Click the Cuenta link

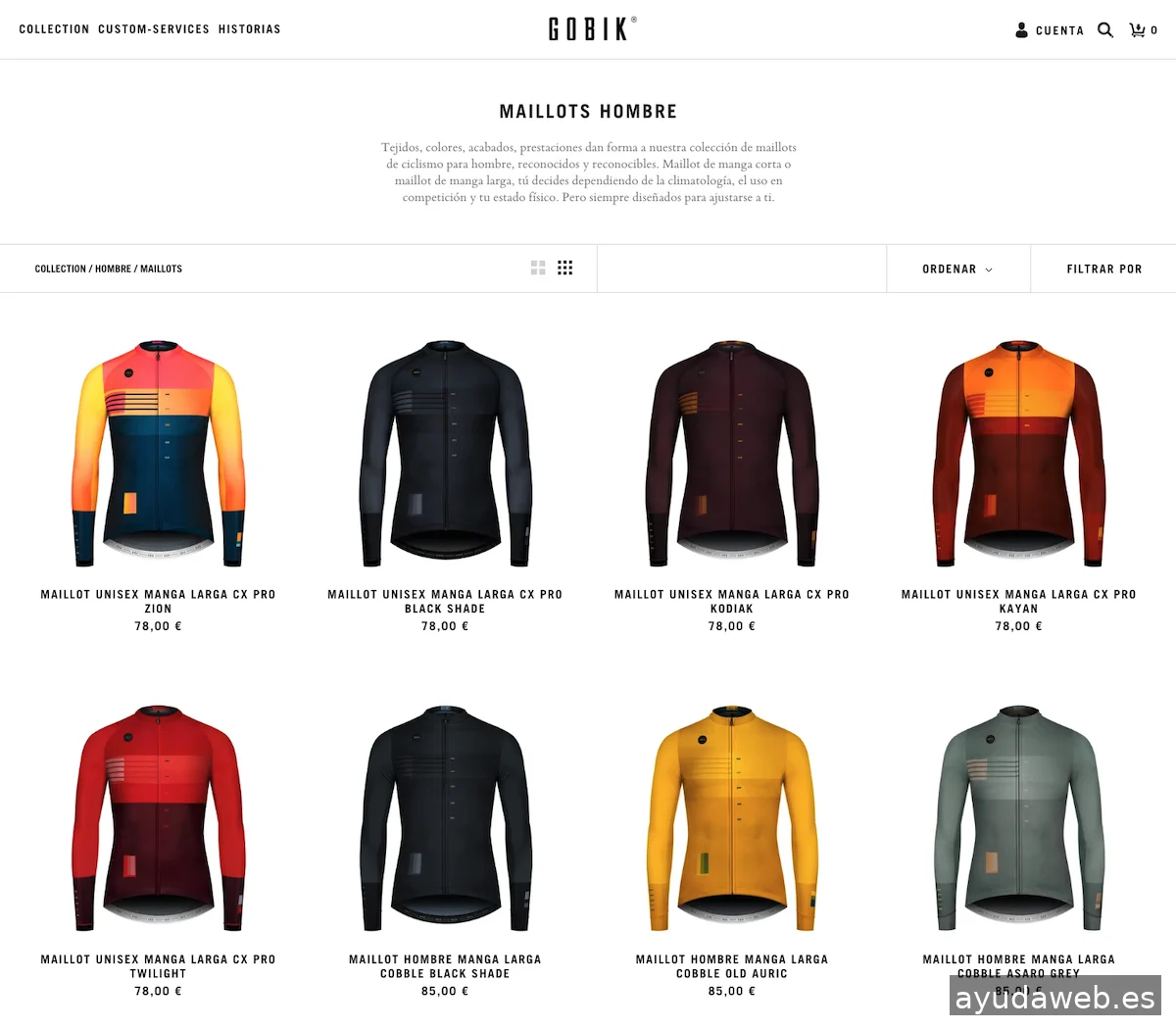[x=1059, y=30]
